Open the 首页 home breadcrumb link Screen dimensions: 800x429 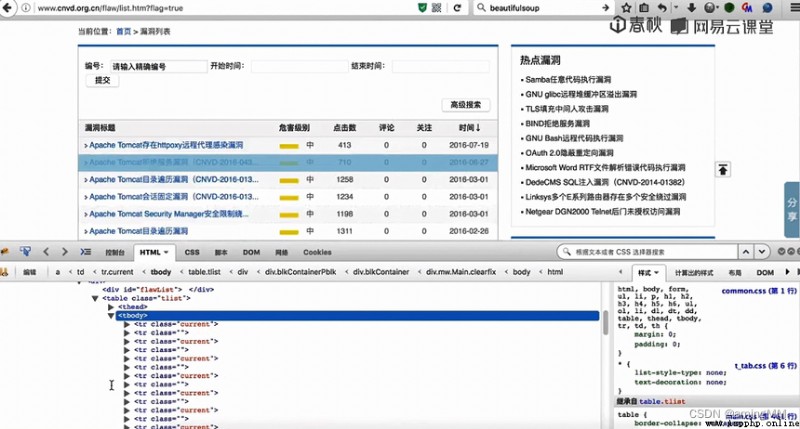(123, 32)
